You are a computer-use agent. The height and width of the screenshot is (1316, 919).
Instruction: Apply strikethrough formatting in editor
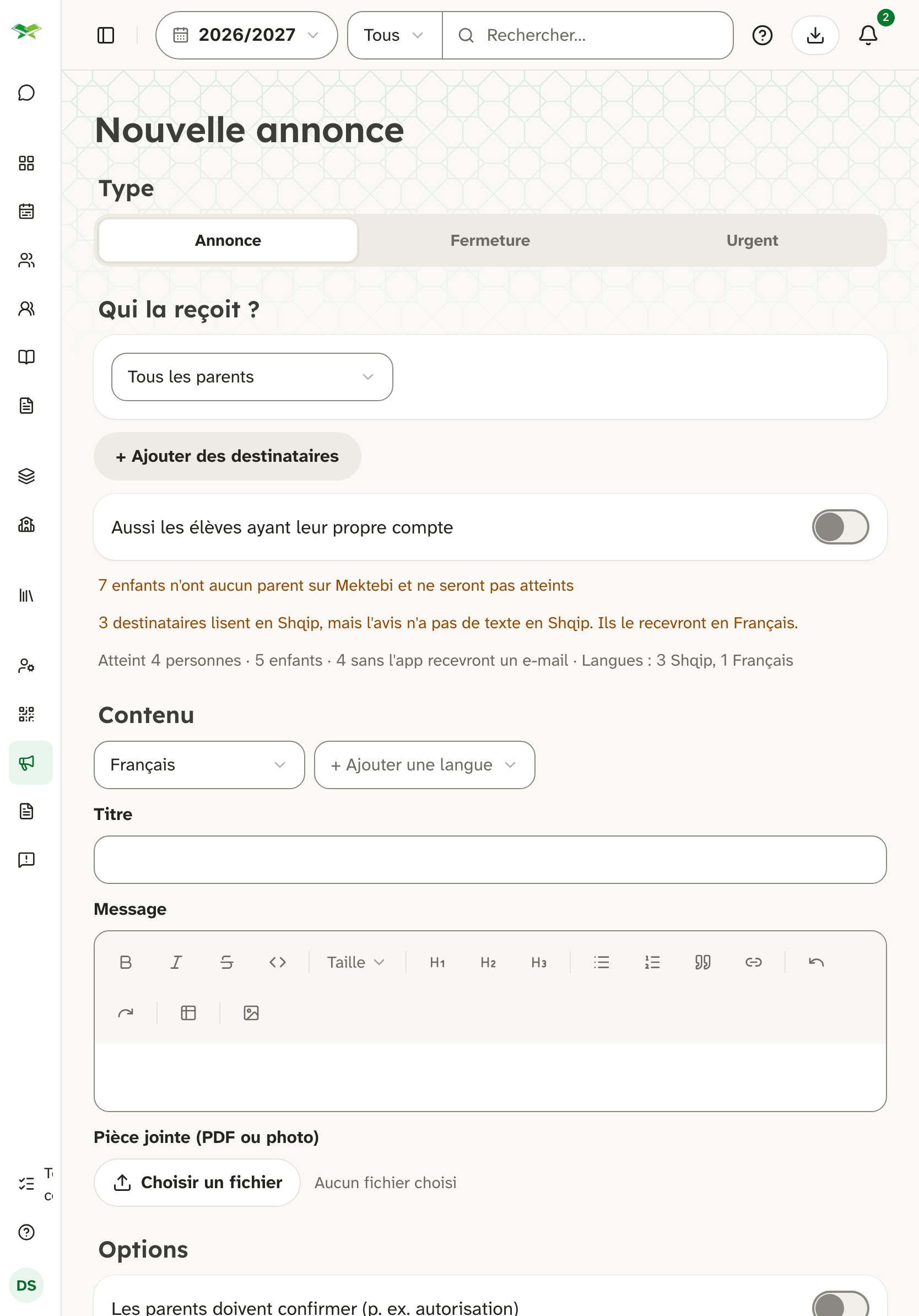tap(227, 962)
